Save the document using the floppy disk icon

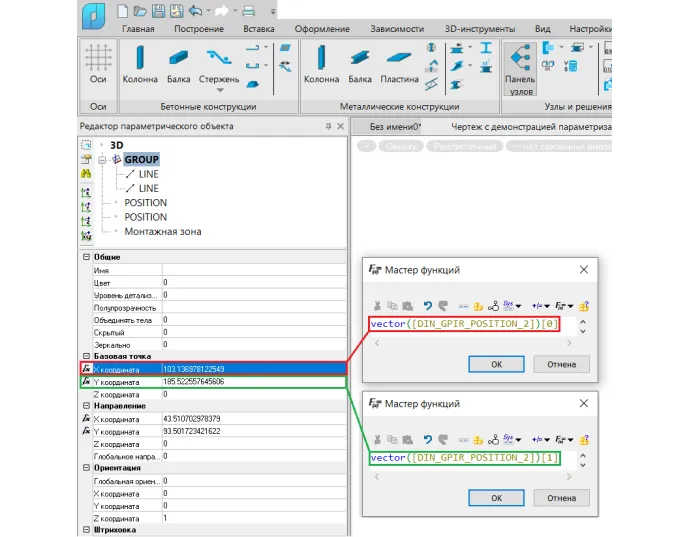[158, 11]
